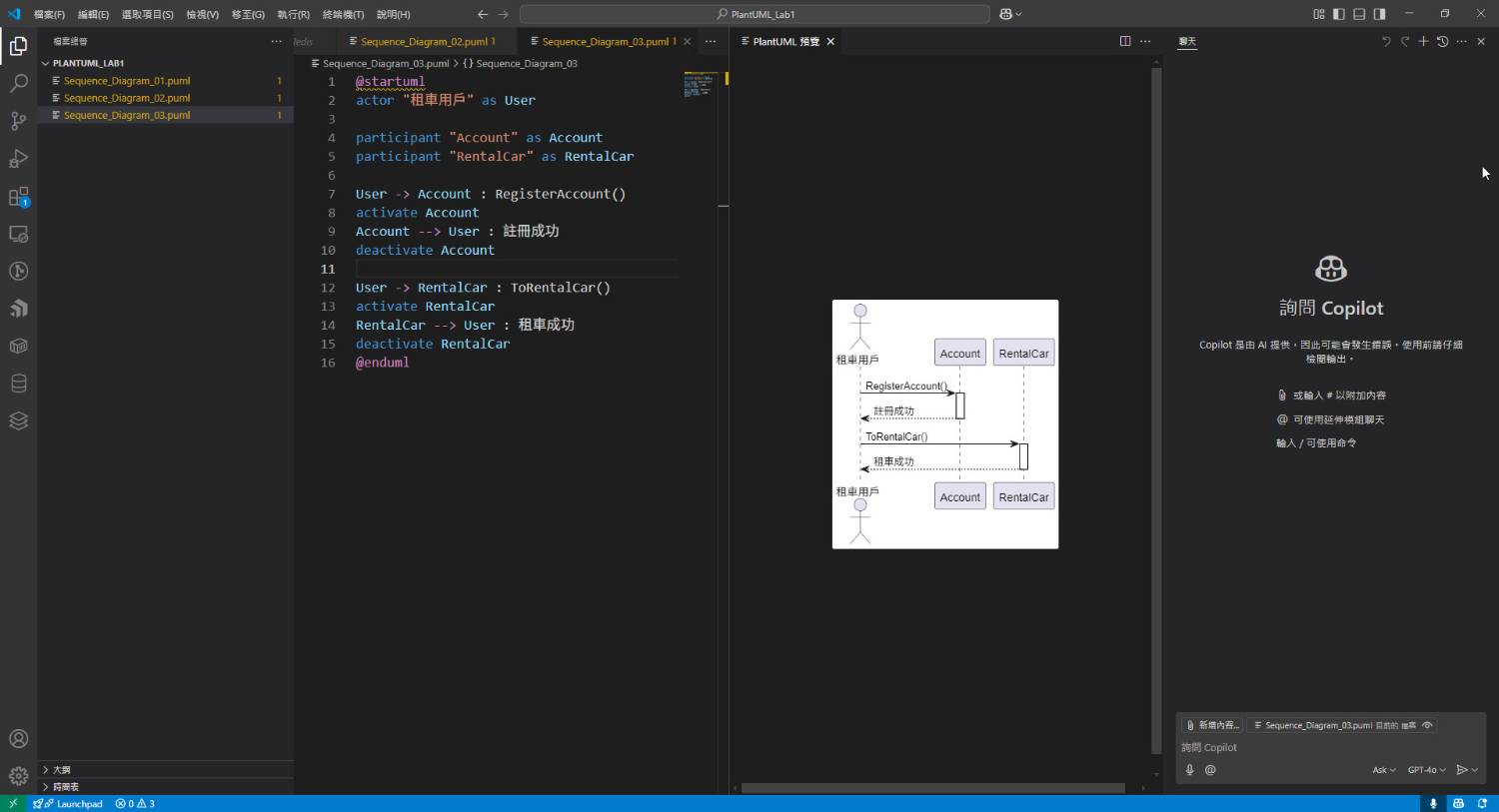Click Launchpad in the status bar
The height and width of the screenshot is (812, 1499).
(68, 803)
